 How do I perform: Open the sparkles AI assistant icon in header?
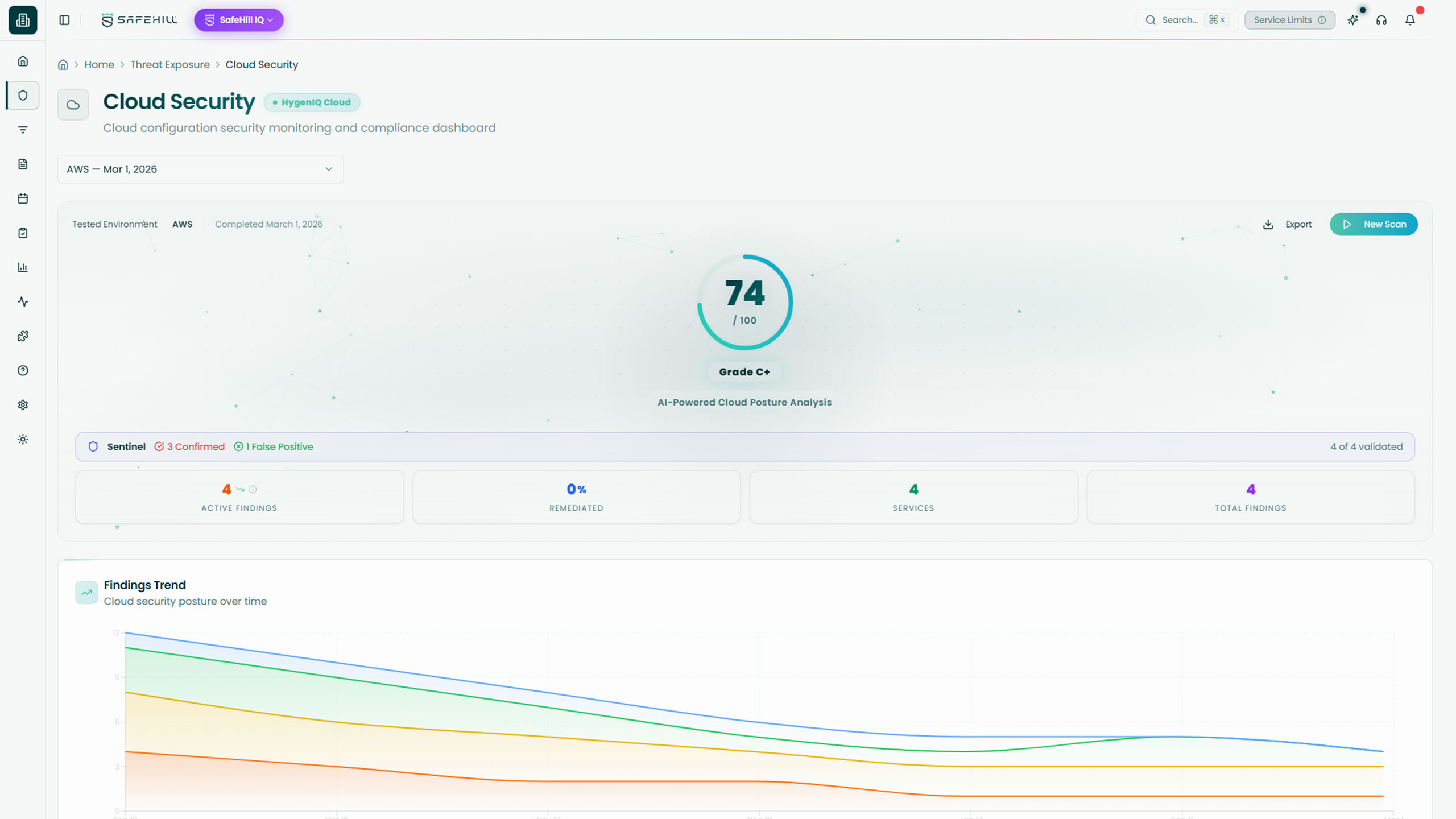click(x=1353, y=20)
